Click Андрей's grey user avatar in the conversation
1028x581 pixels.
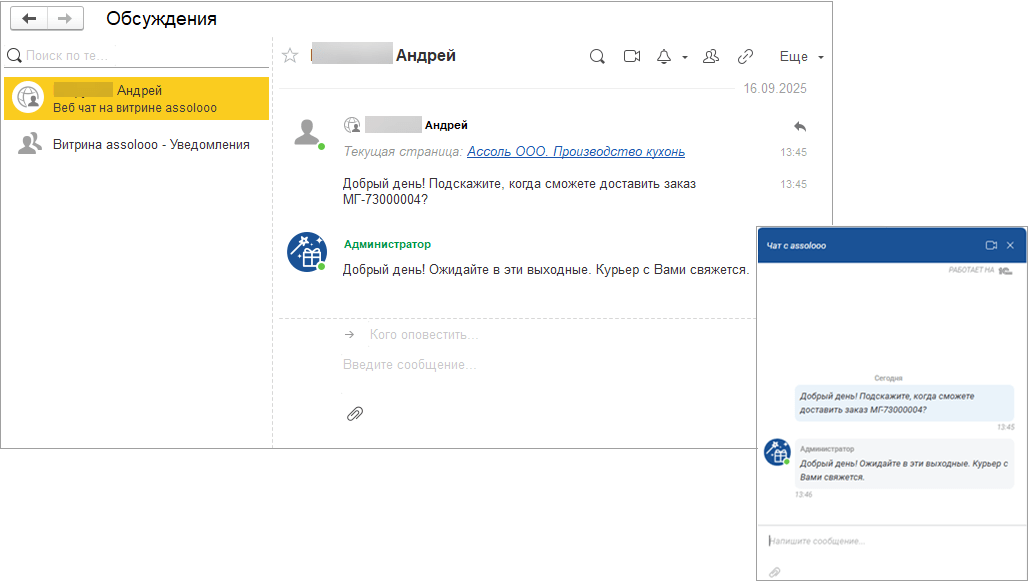click(307, 132)
